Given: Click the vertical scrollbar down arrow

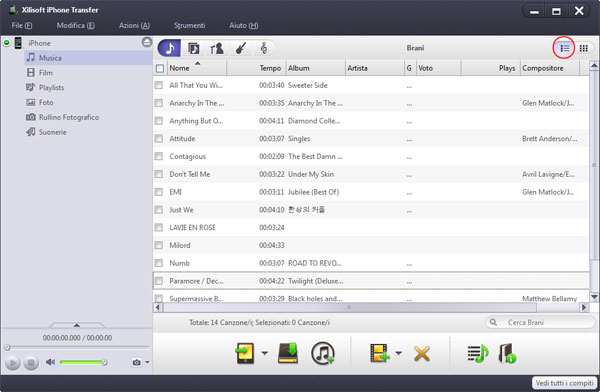Looking at the screenshot, I should point(594,297).
